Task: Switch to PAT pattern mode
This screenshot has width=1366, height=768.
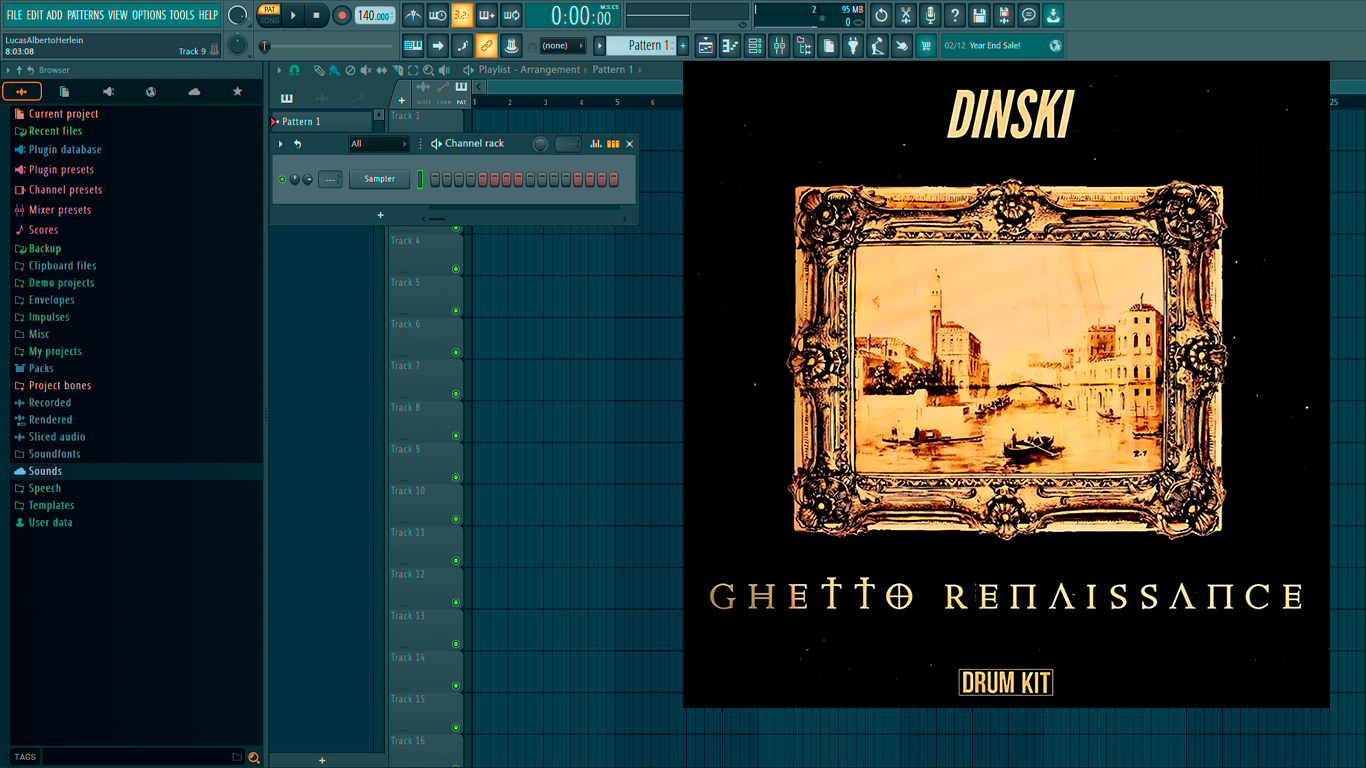Action: pos(269,10)
